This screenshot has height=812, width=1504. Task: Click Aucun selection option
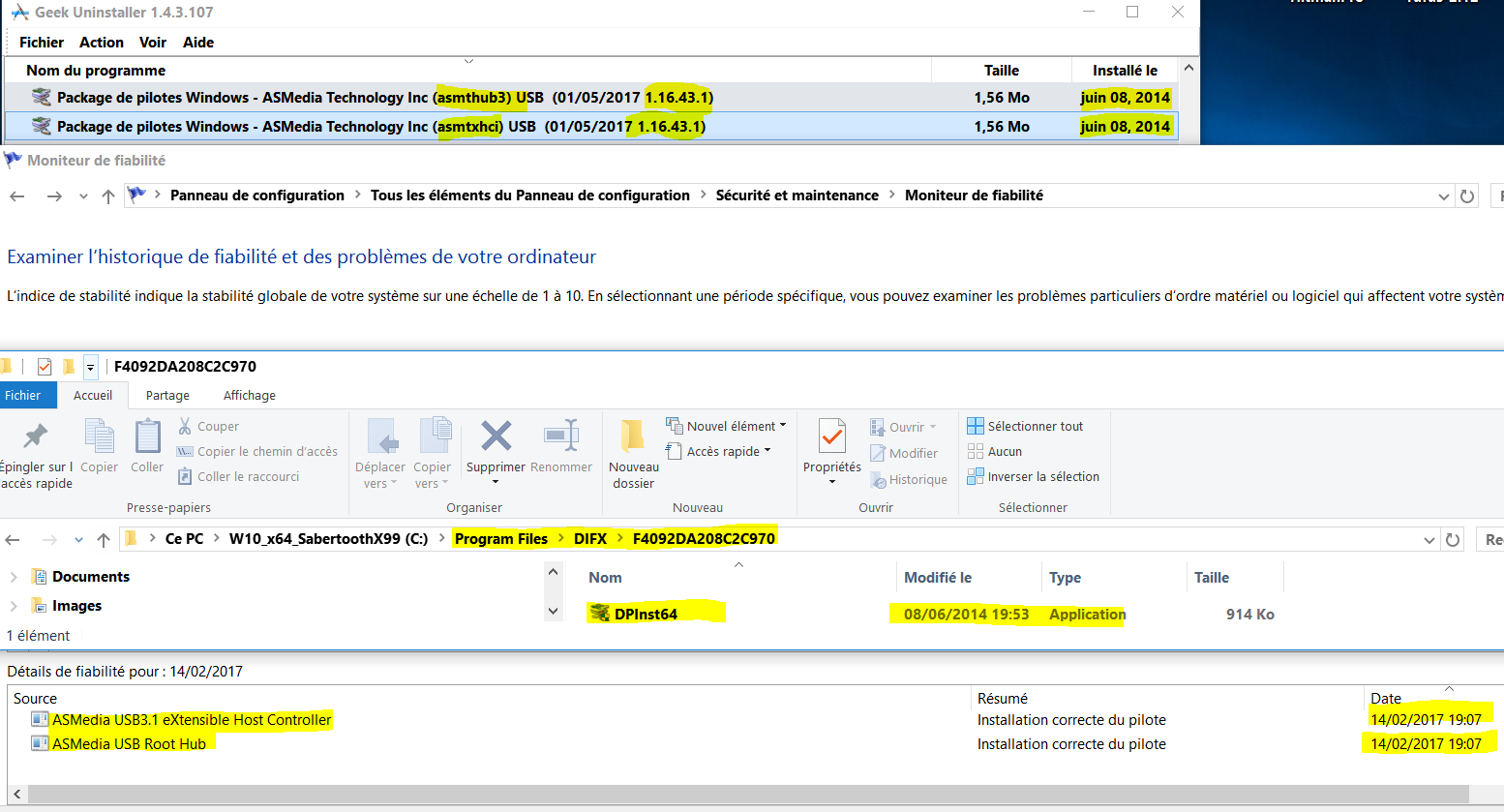pos(995,451)
